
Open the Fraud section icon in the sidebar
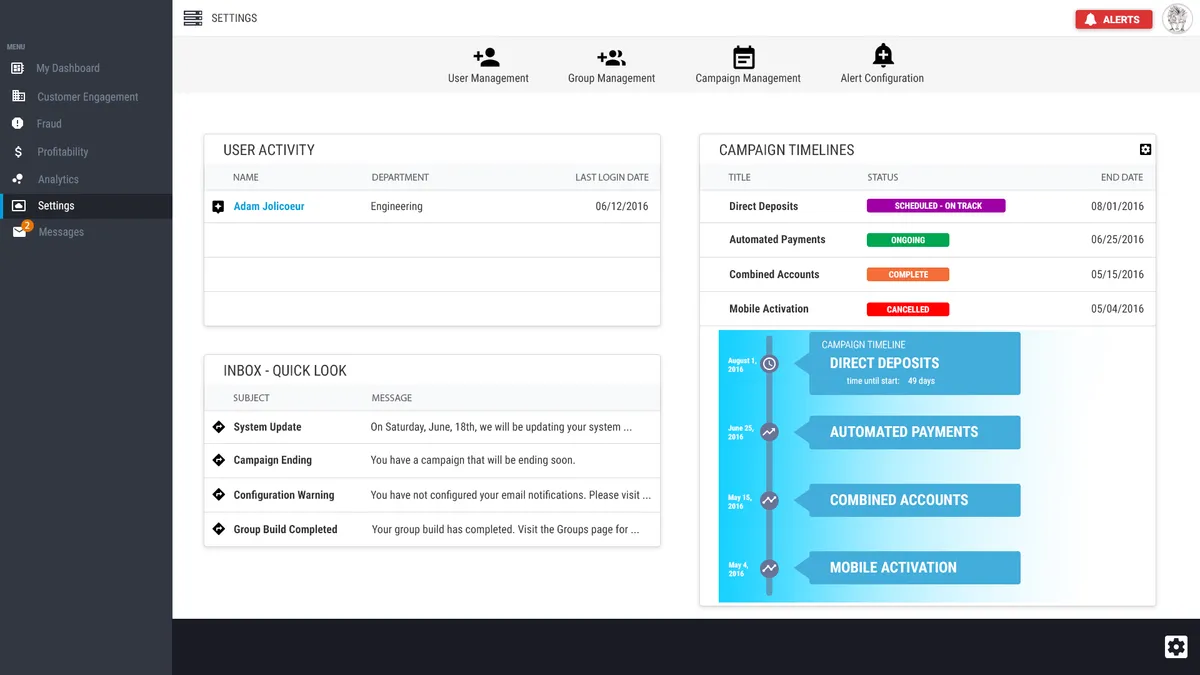pos(18,124)
